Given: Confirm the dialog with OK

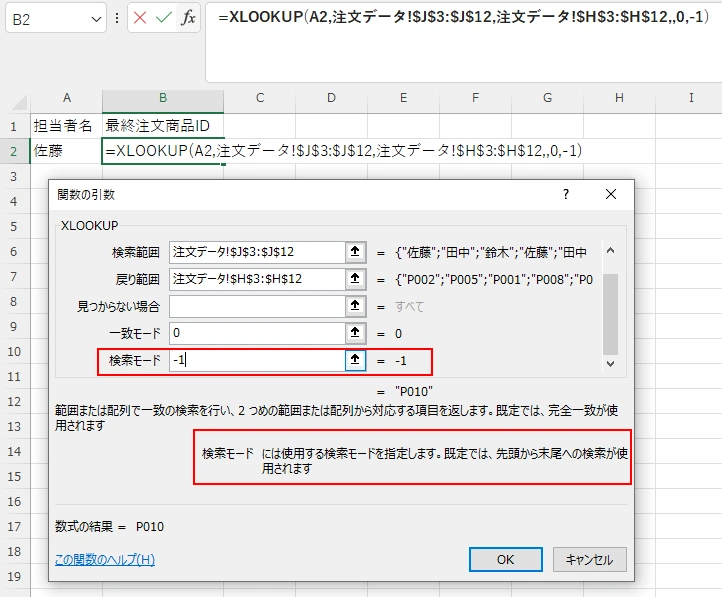Looking at the screenshot, I should (x=506, y=559).
